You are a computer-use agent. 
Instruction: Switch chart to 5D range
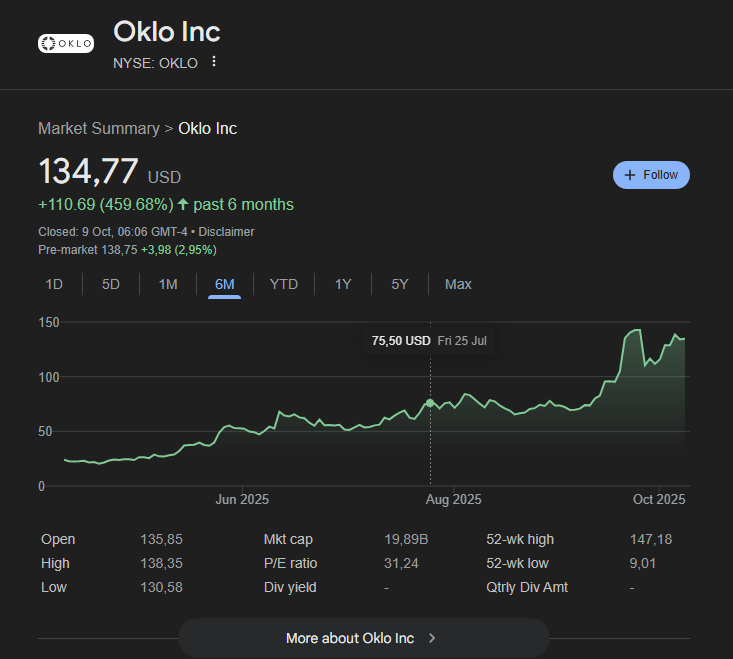111,284
